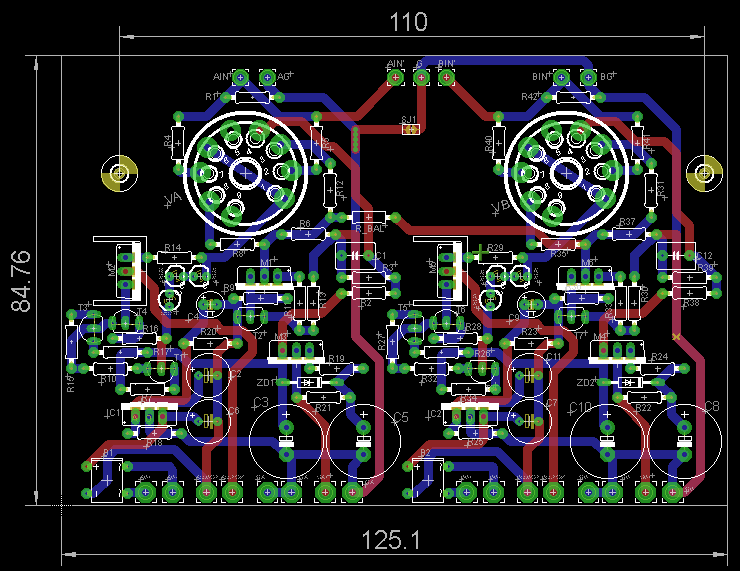Select resistor R18
Screen dimensions: 740x571
click(154, 433)
